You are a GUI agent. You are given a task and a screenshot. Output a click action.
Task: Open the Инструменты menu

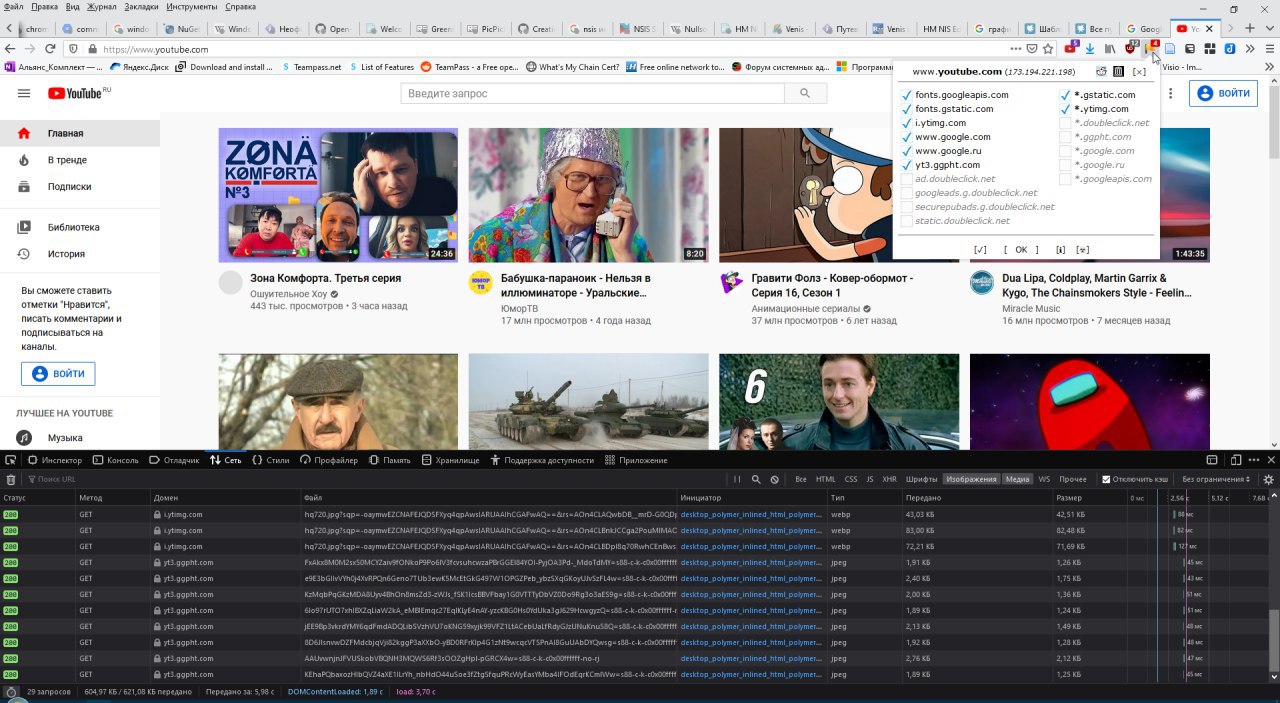192,6
